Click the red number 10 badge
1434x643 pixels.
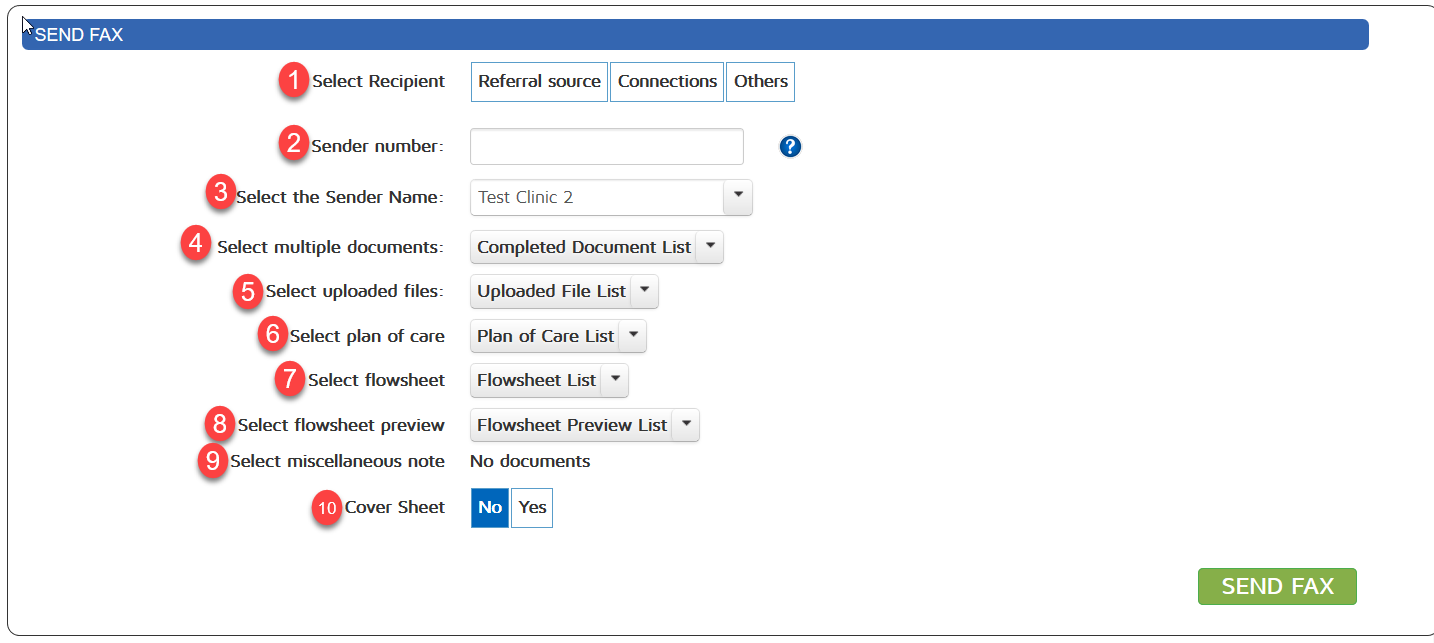tap(326, 507)
